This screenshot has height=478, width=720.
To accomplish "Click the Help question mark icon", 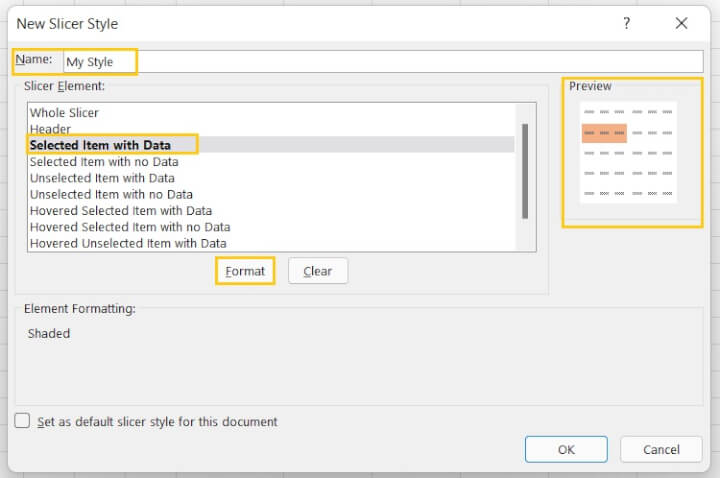I will [x=628, y=23].
